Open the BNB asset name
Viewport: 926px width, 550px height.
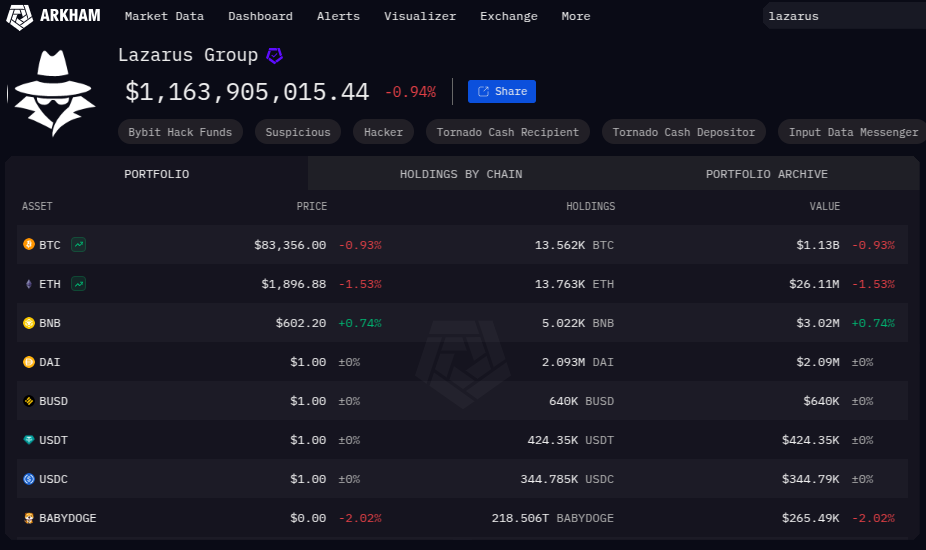pyautogui.click(x=50, y=323)
